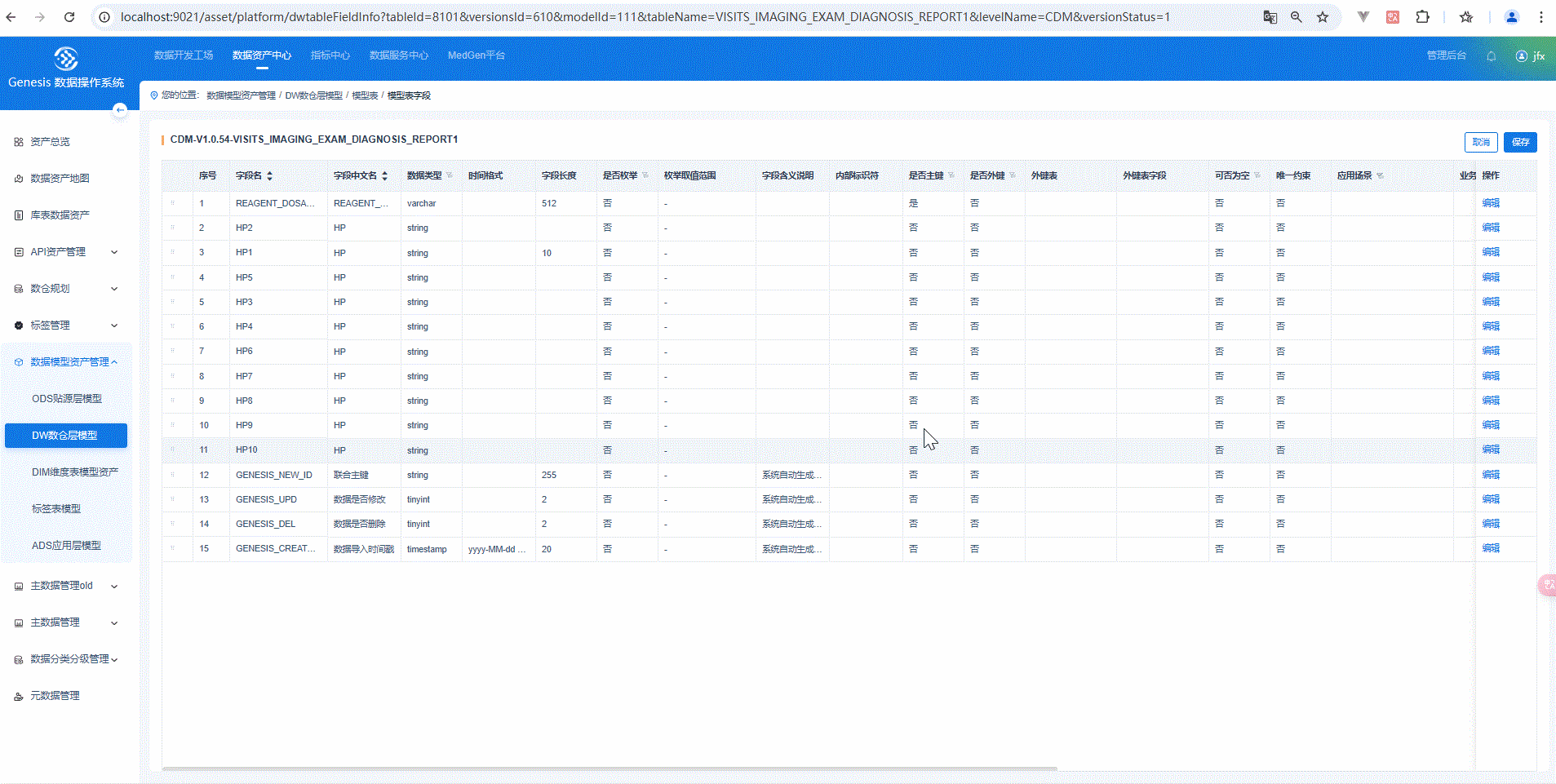Open 数据开发工场 top tab

point(184,55)
